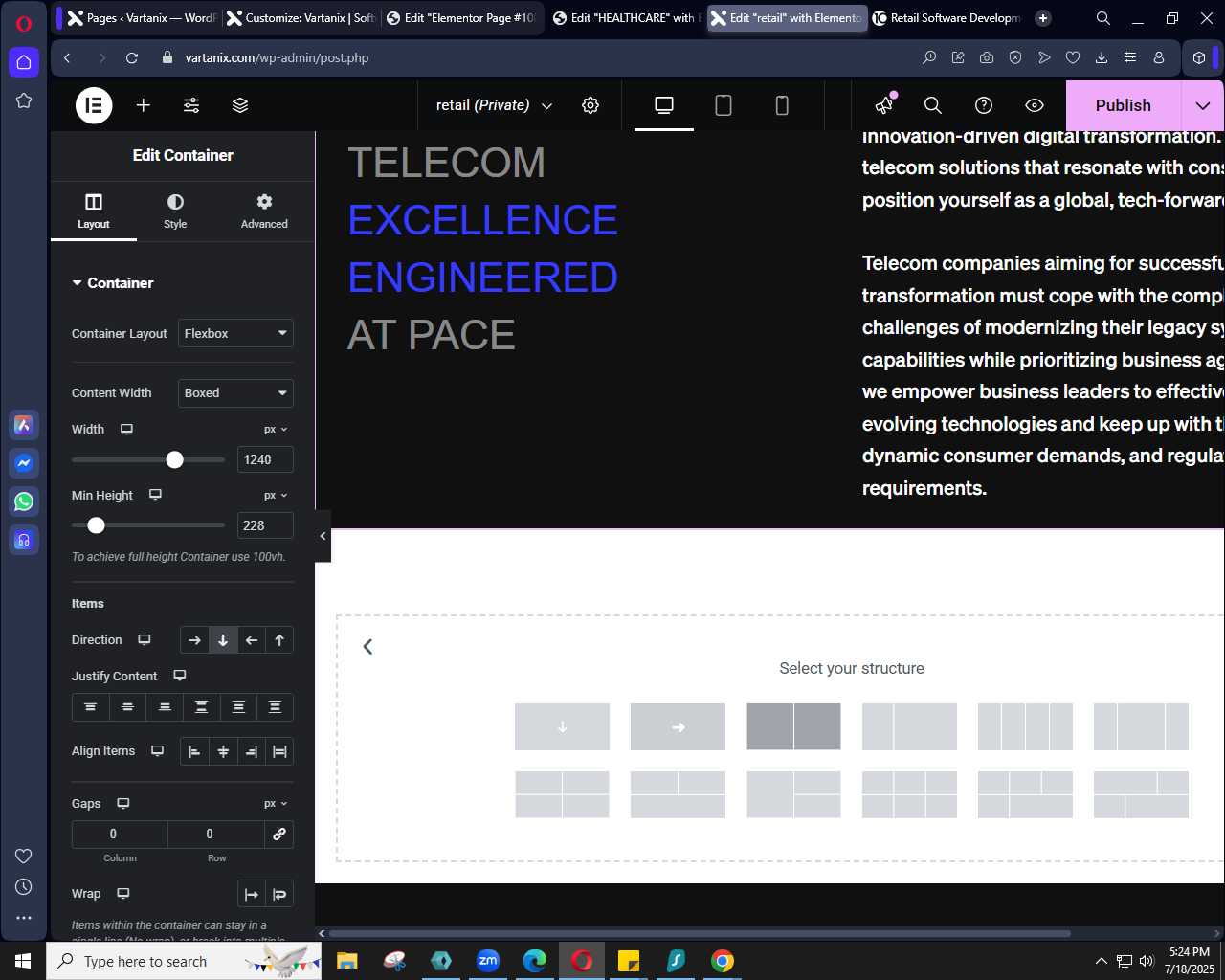Toggle the Gaps link values icon

click(x=279, y=834)
